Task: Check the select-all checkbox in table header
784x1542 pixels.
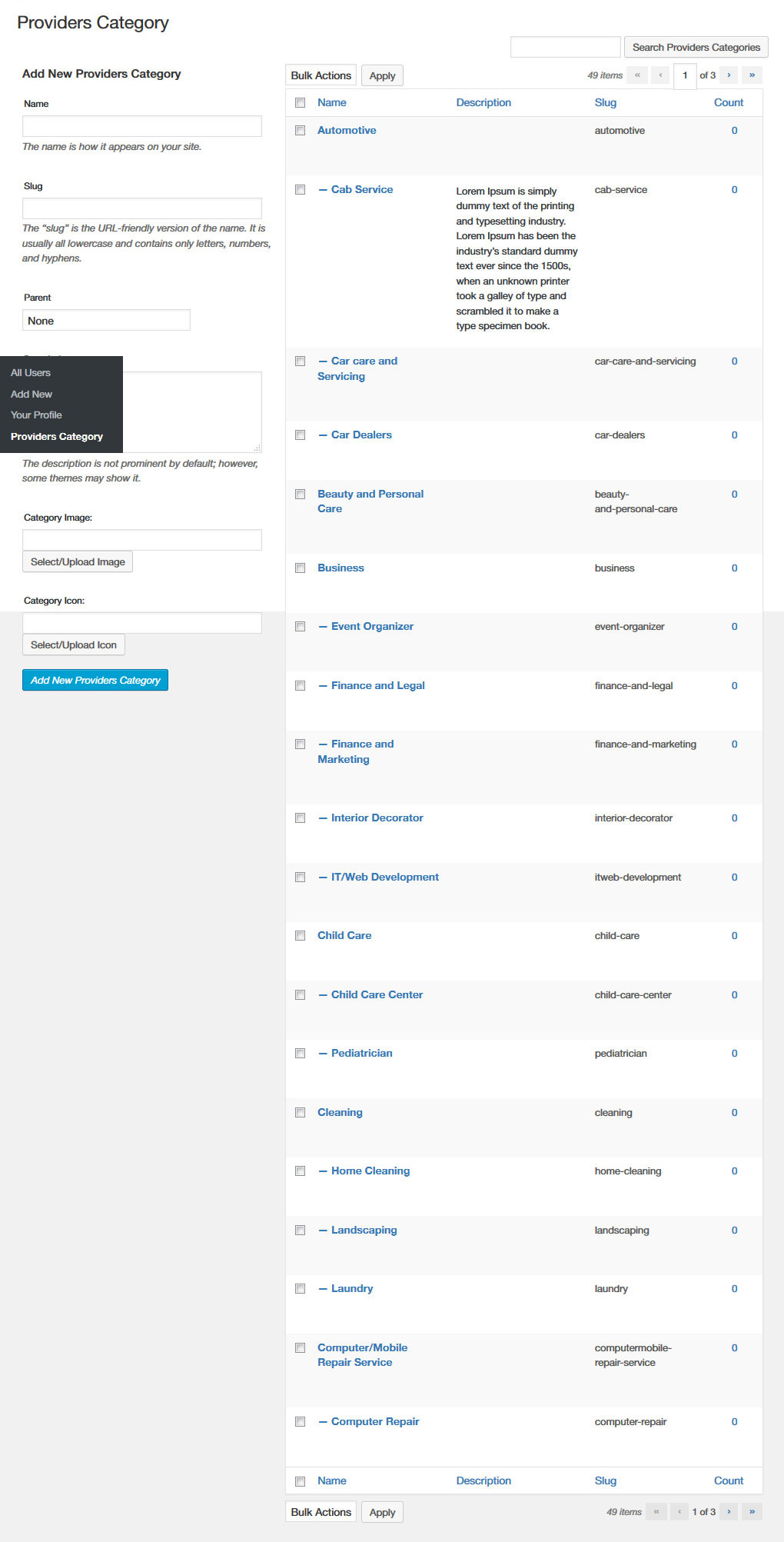Action: (x=301, y=103)
